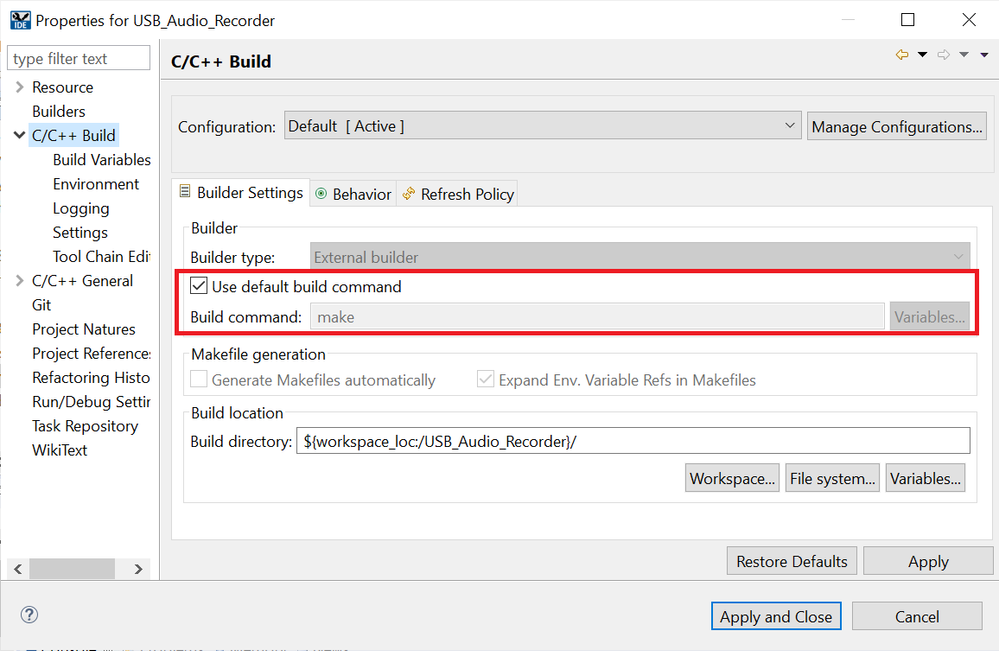The width and height of the screenshot is (999, 651).
Task: Switch to the Behavior tab
Action: click(x=361, y=193)
